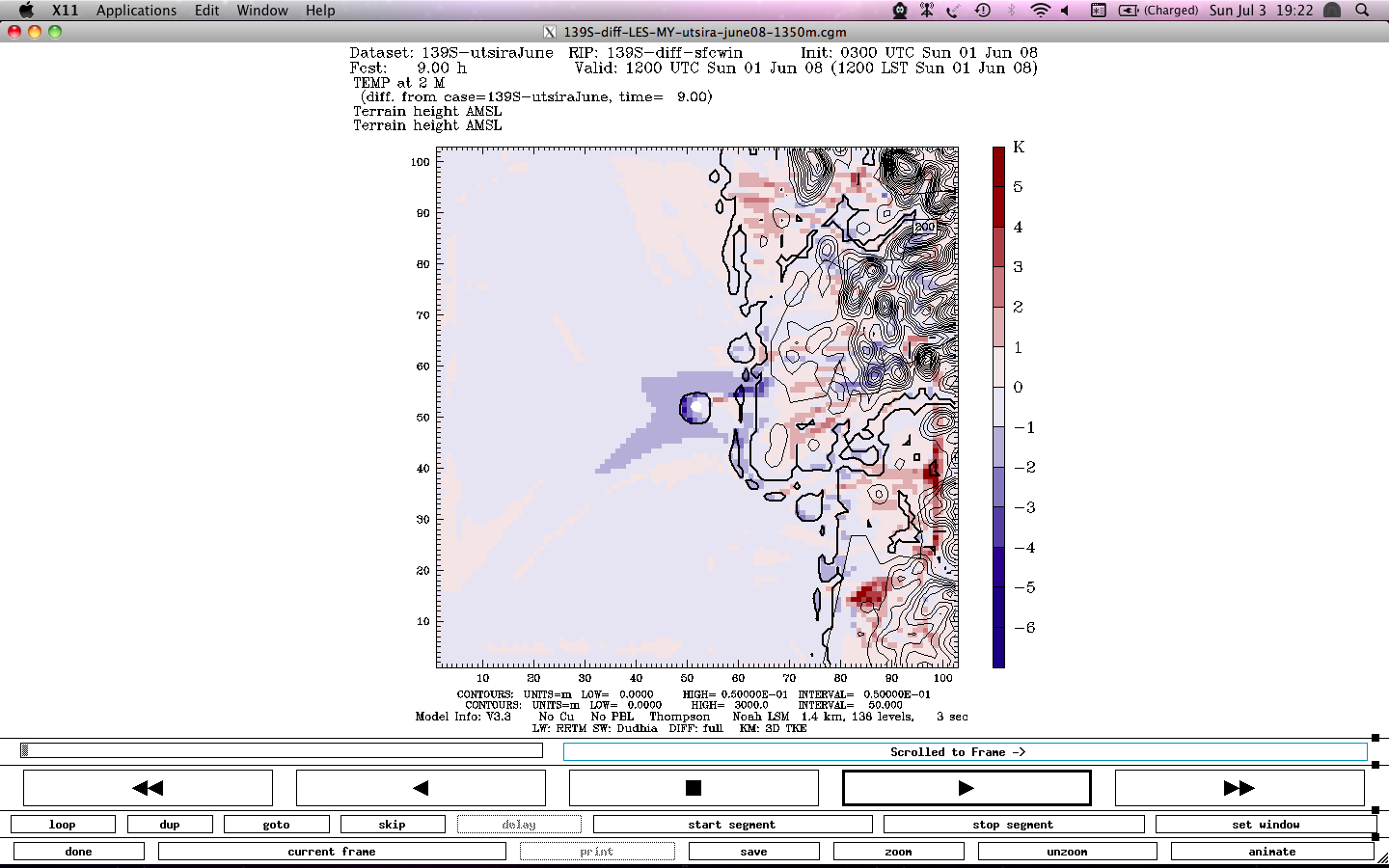1389x868 pixels.
Task: Click the unzoom button
Action: pos(1067,852)
